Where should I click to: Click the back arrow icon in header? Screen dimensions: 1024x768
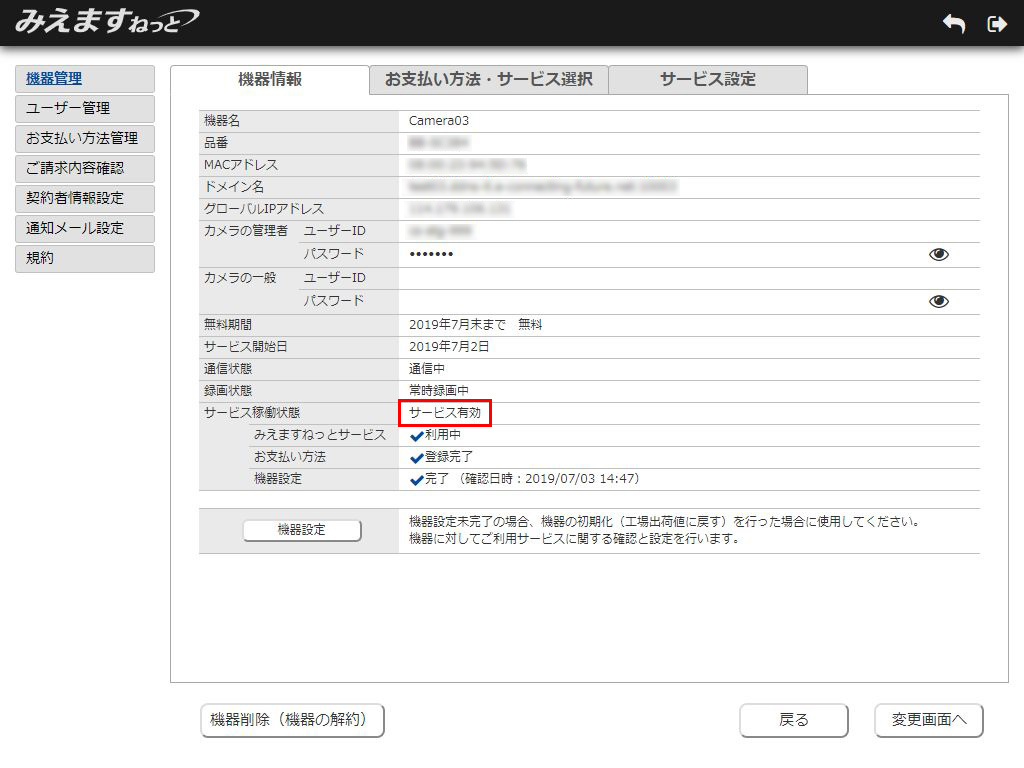point(953,24)
